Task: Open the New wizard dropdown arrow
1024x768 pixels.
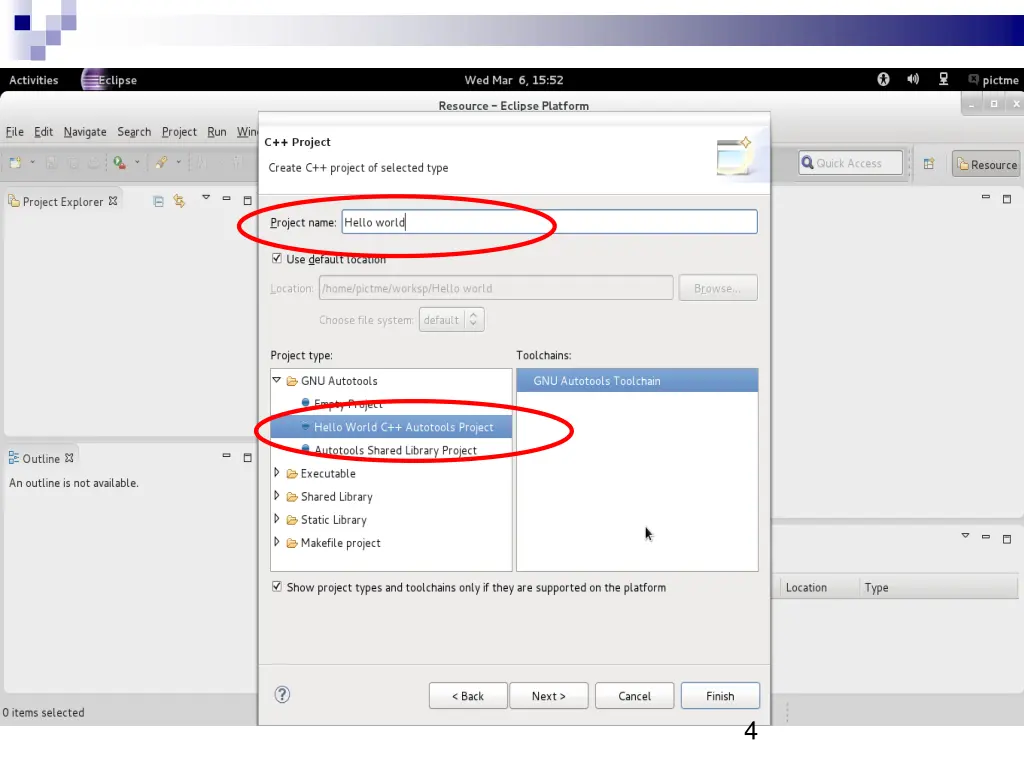Action: coord(32,162)
